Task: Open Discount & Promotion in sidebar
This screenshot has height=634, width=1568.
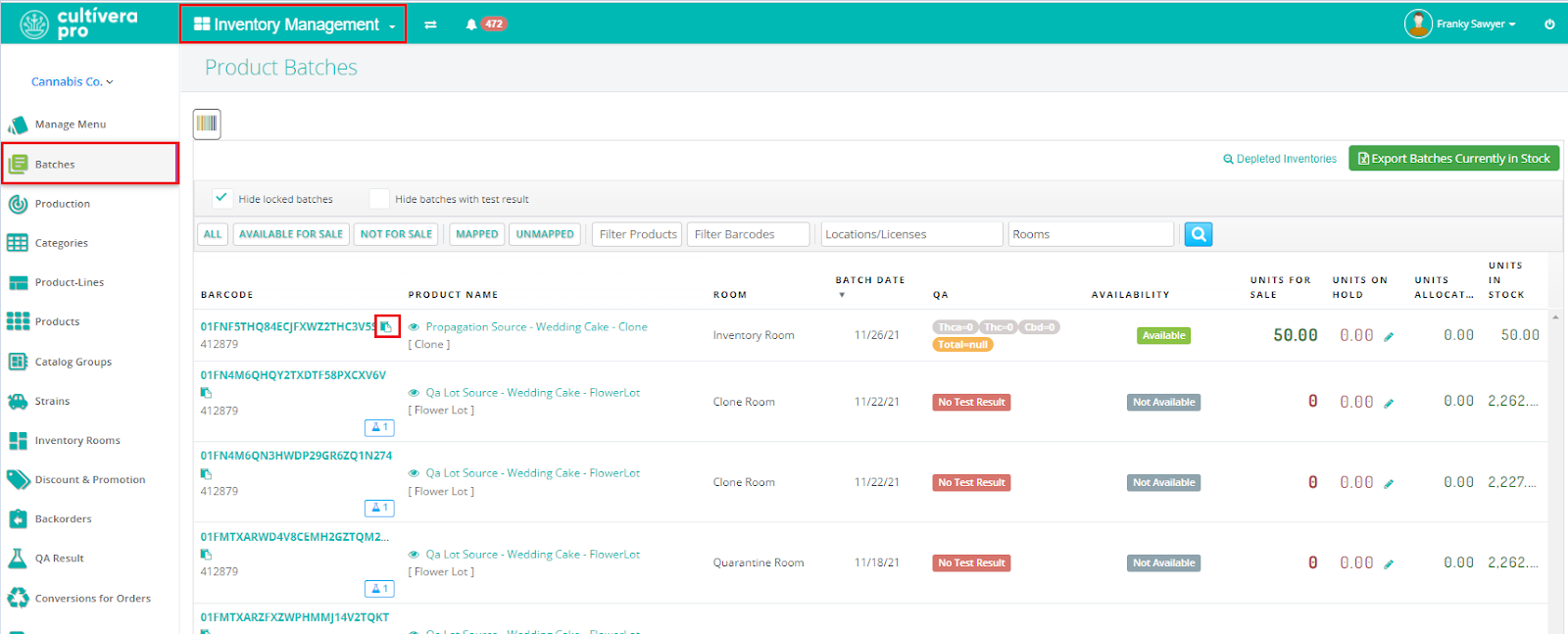Action: 89,479
